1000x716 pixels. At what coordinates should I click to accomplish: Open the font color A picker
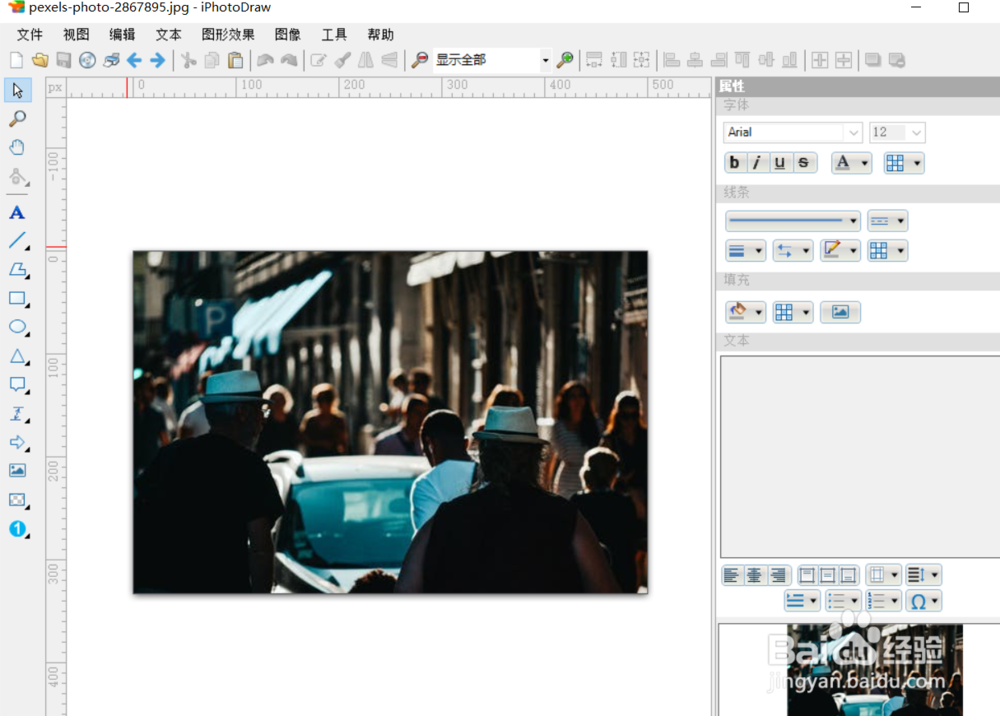pos(851,163)
